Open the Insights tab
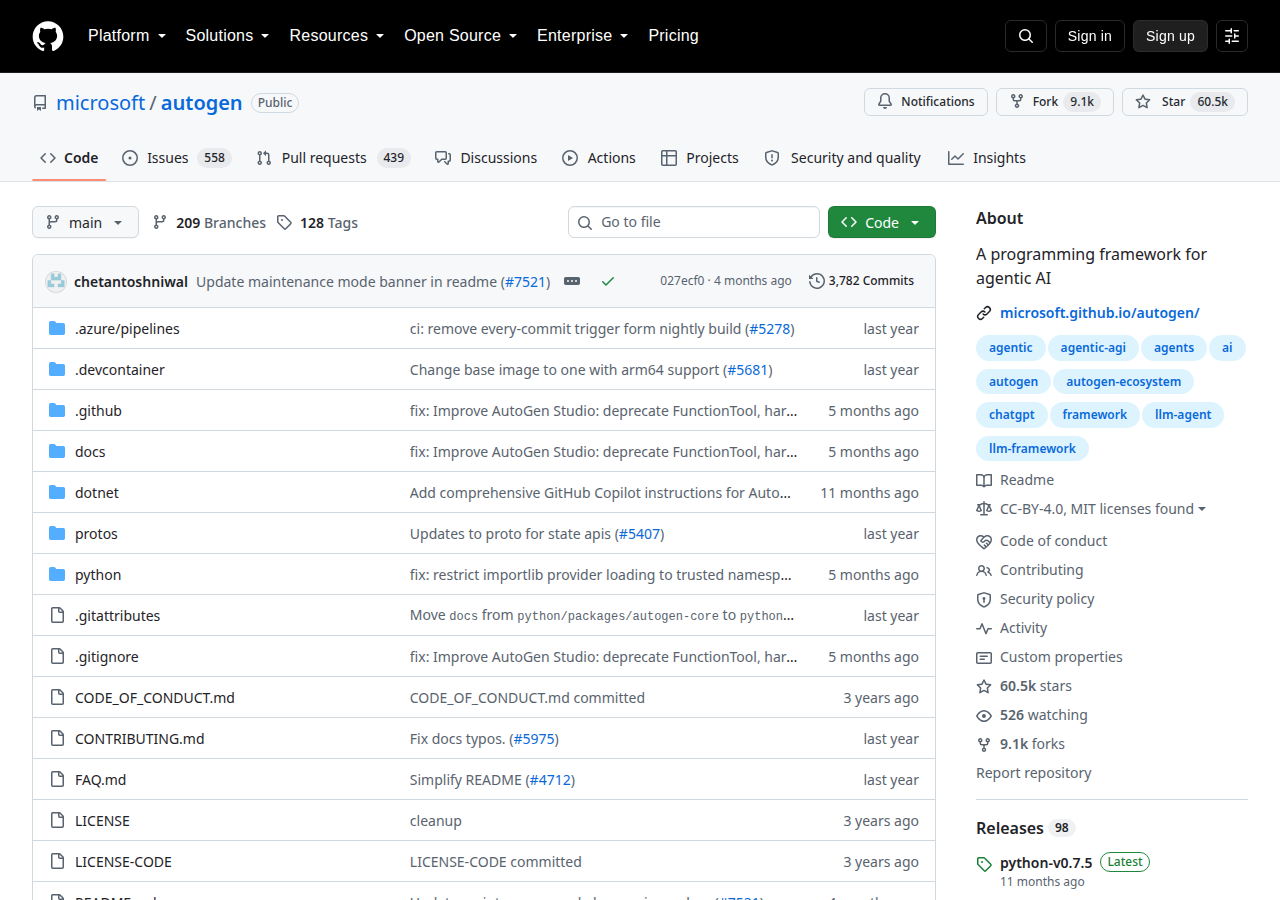Viewport: 1280px width, 900px height. pos(987,158)
